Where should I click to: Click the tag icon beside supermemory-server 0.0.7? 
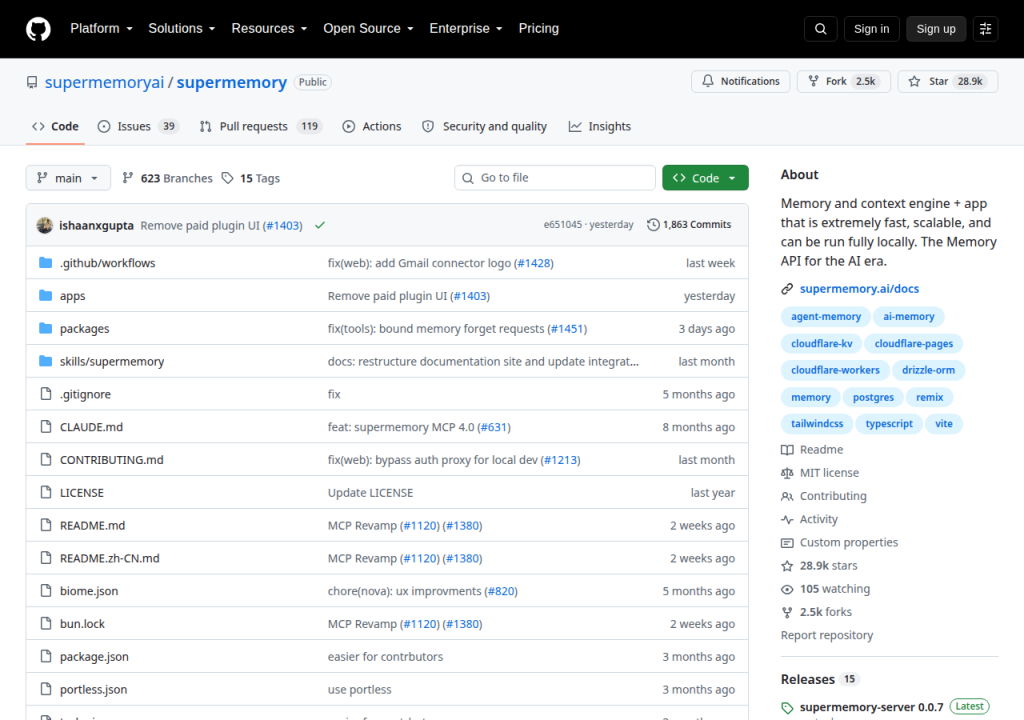[787, 708]
